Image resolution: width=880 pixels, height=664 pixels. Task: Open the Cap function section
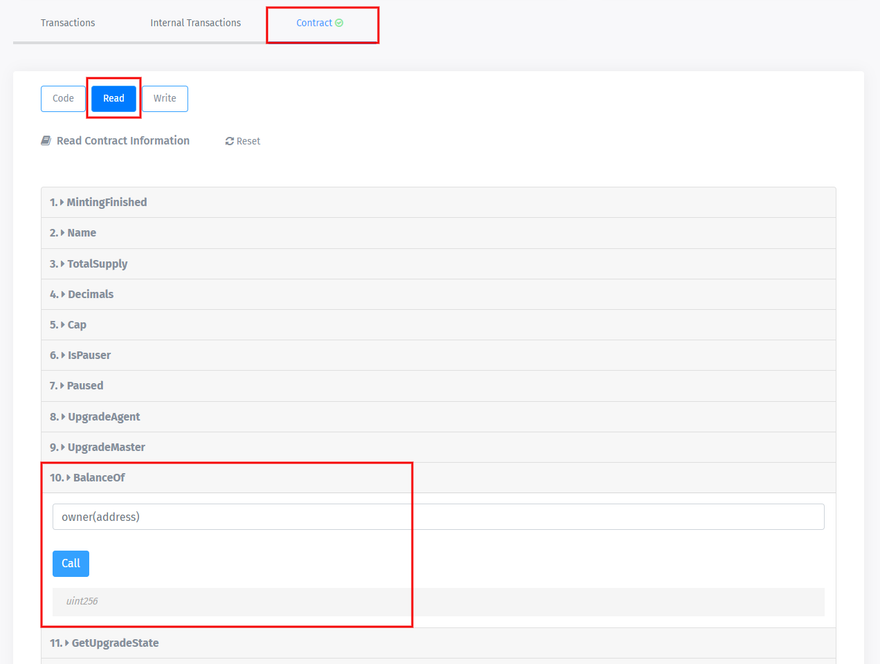click(76, 325)
